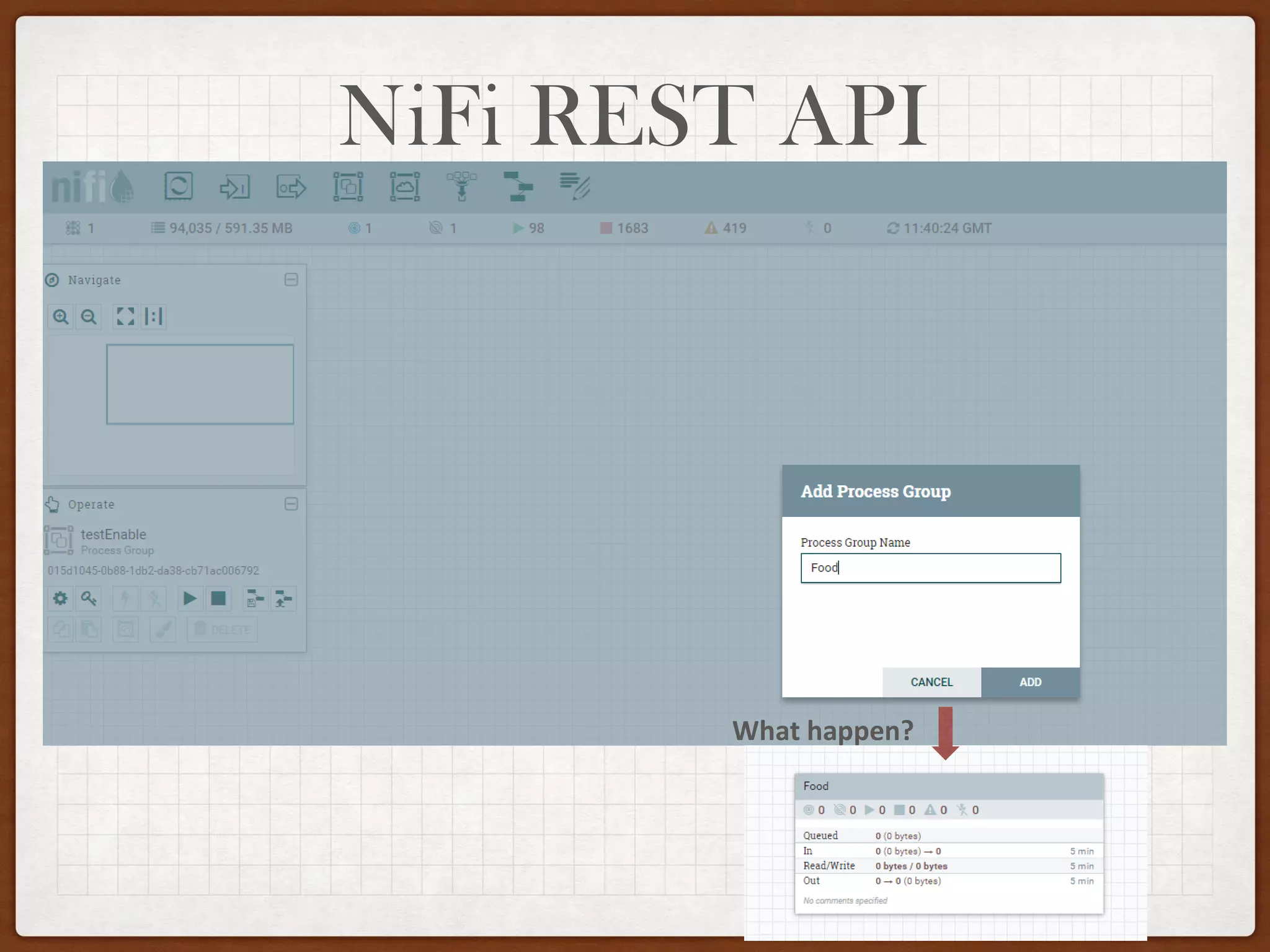Click the Actual size icon
This screenshot has height=952, width=1270.
[153, 317]
